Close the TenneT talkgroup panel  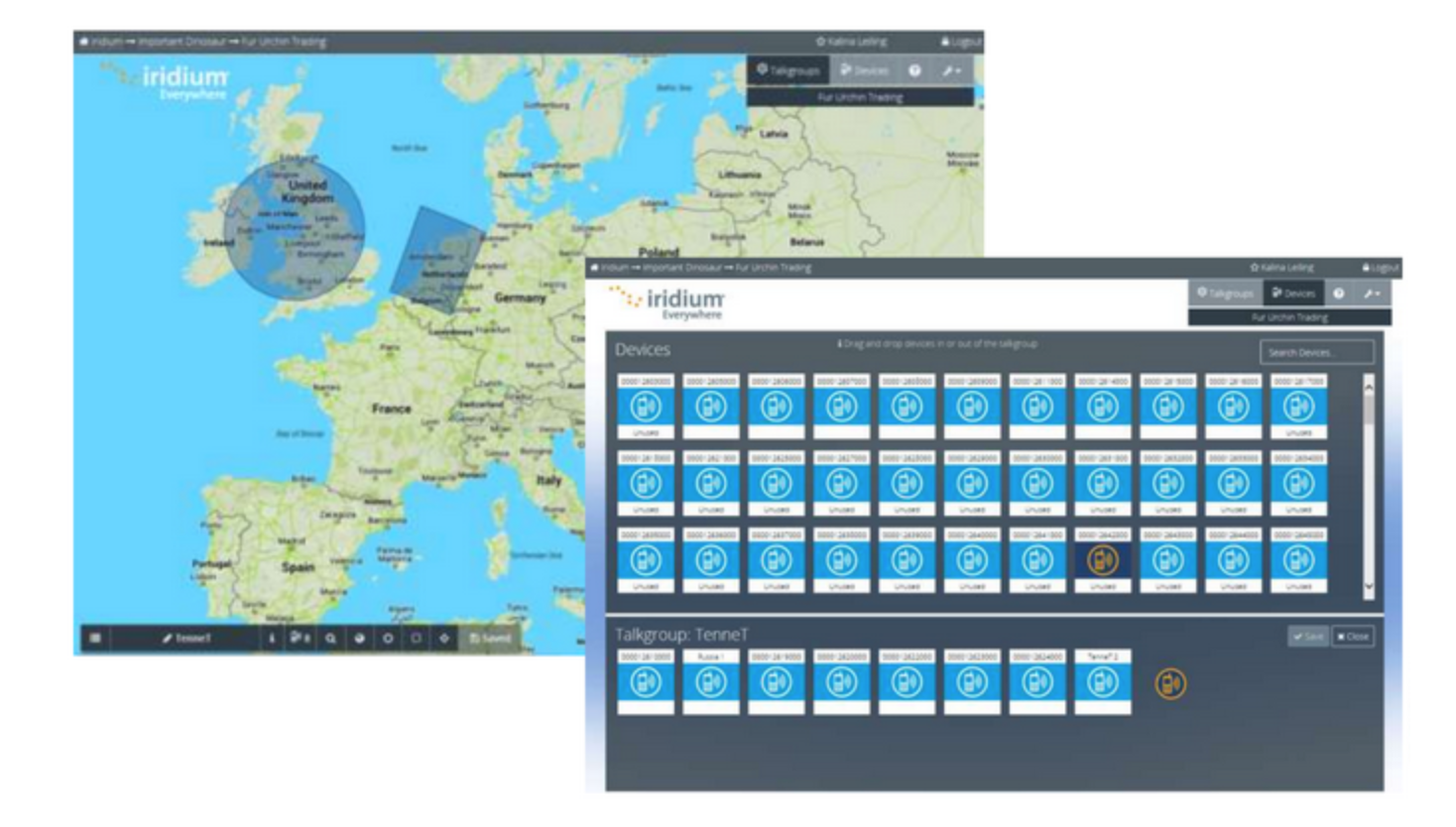[x=1353, y=637]
